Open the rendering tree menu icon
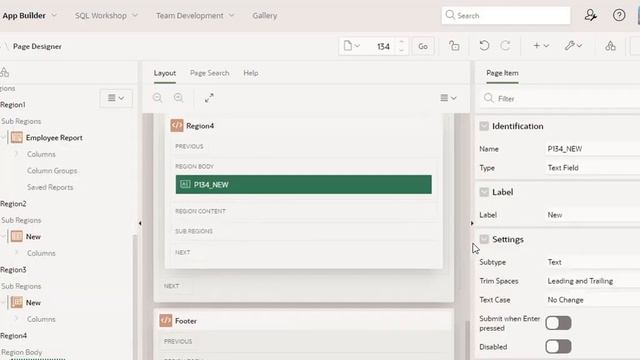Screen dimensions: 640x360 pos(116,98)
